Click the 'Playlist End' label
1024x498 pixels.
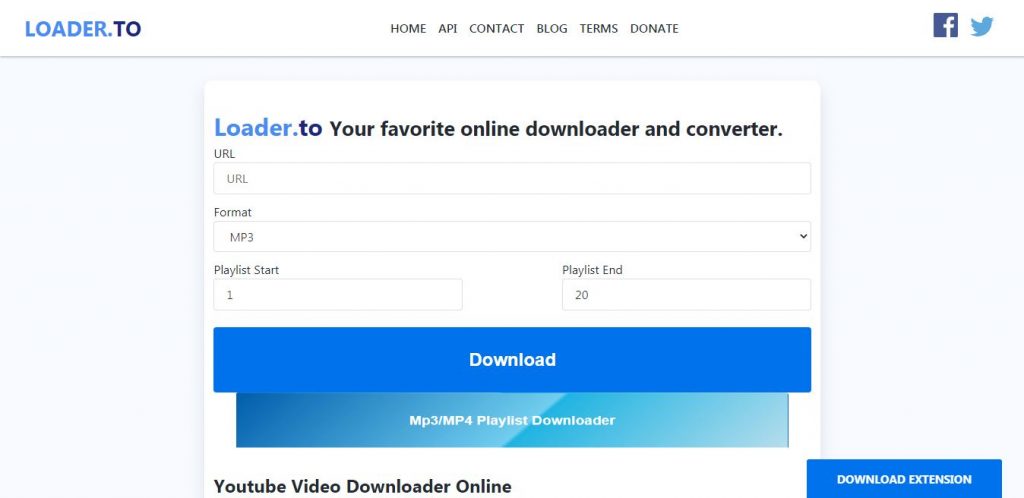(592, 270)
